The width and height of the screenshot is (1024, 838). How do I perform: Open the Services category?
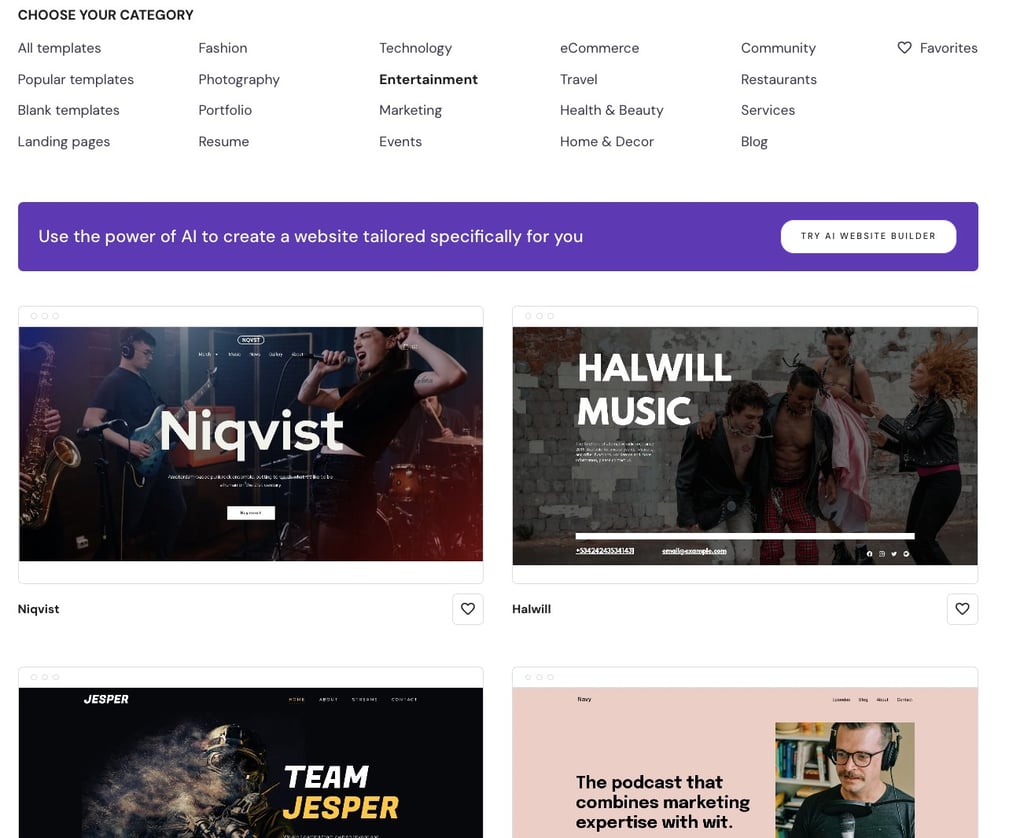(768, 110)
